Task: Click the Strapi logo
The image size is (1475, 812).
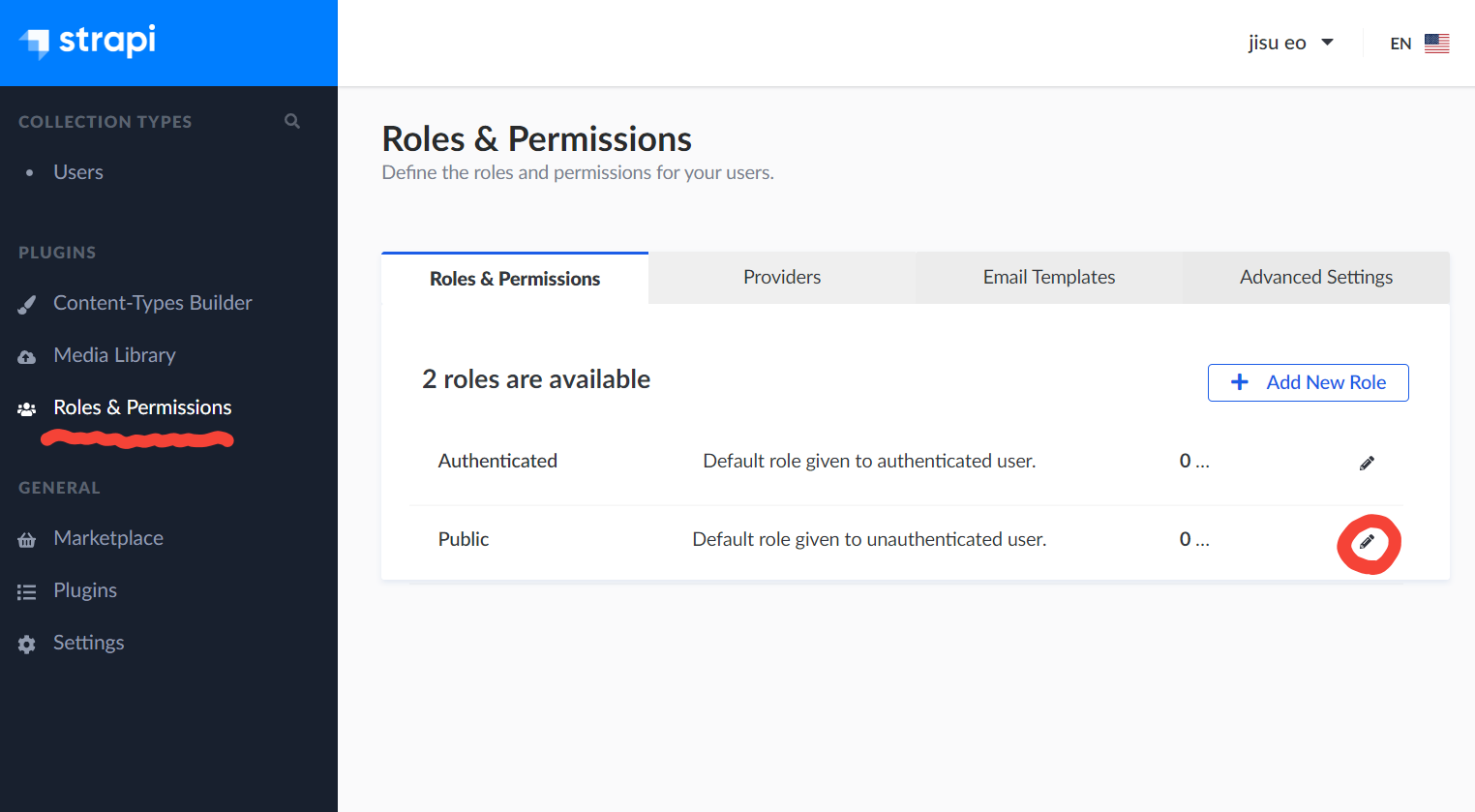Action: [87, 42]
